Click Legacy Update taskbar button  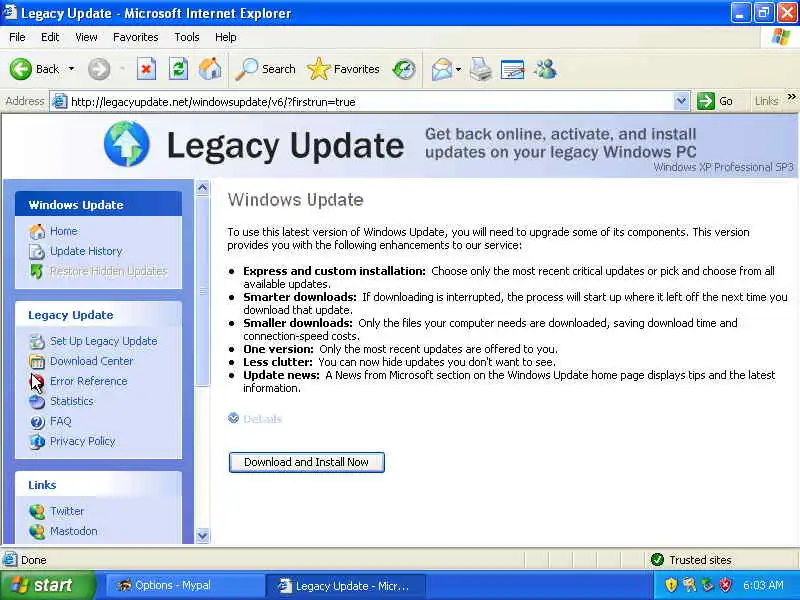click(345, 586)
